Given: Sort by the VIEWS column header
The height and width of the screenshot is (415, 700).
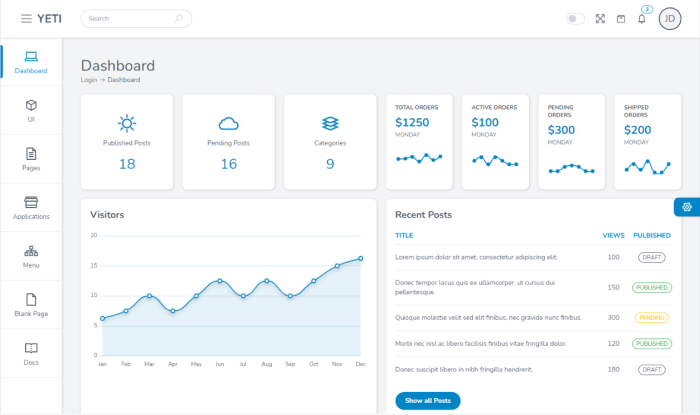Looking at the screenshot, I should click(x=613, y=236).
